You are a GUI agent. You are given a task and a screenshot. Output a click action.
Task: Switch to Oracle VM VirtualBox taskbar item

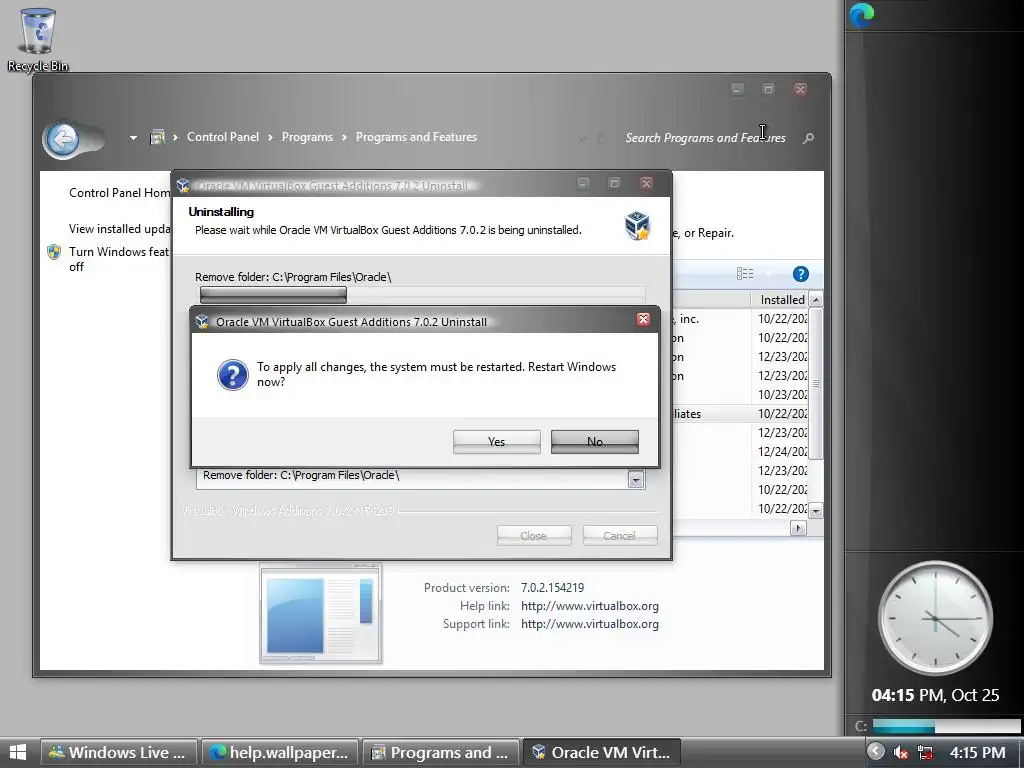click(x=601, y=752)
